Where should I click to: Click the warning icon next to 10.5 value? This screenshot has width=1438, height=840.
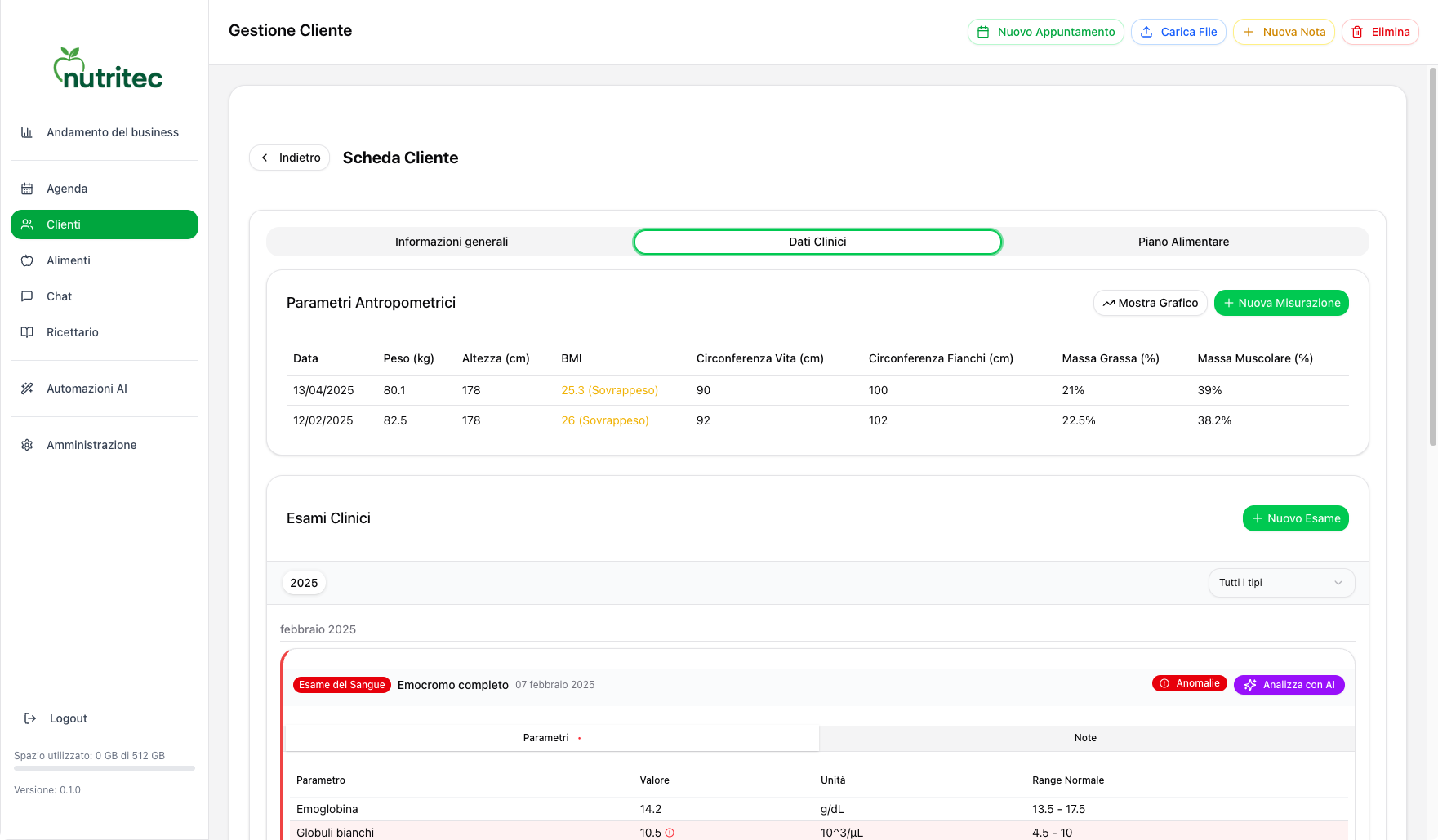pos(670,833)
